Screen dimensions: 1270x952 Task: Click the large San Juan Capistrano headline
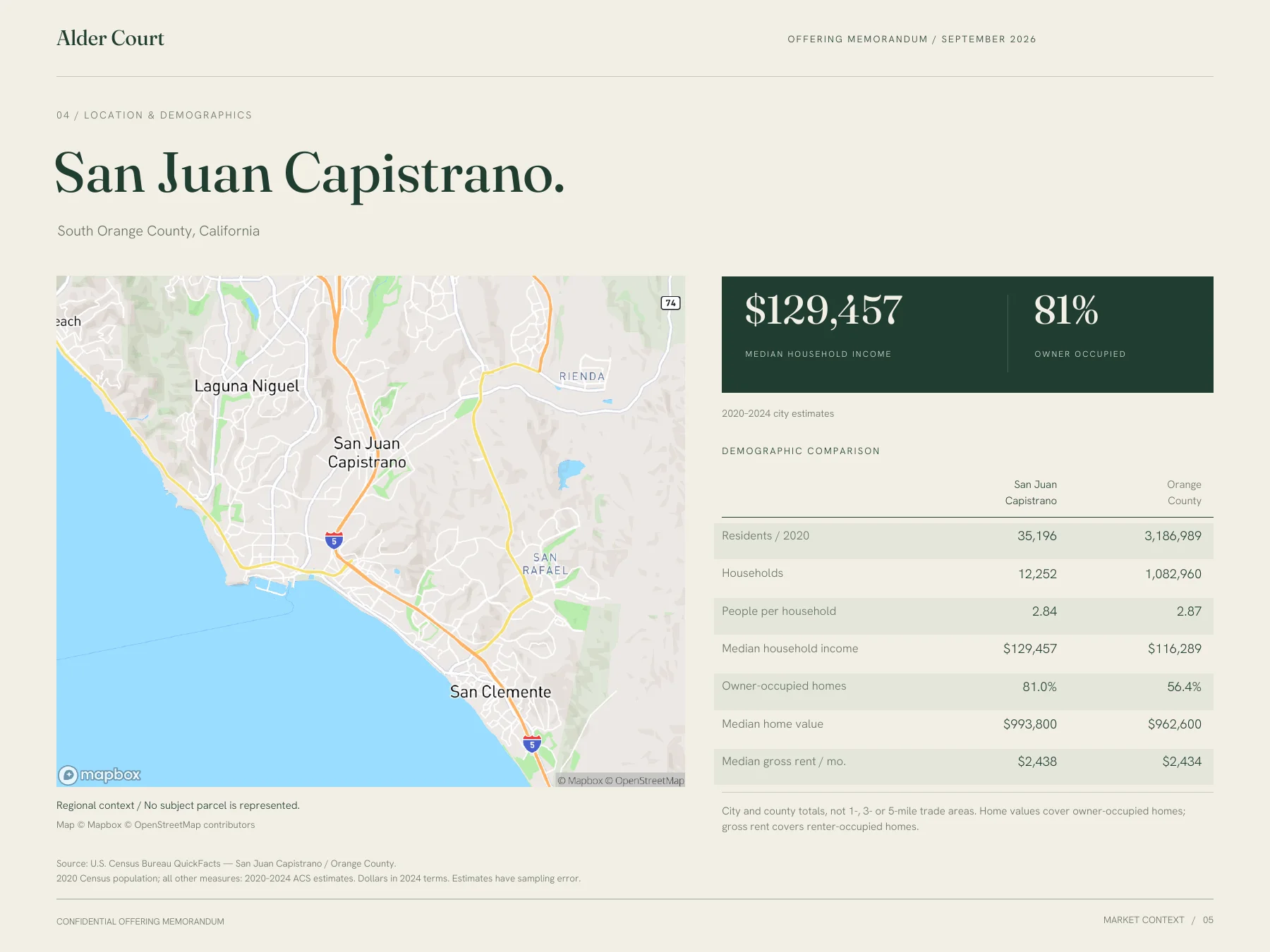tap(310, 174)
